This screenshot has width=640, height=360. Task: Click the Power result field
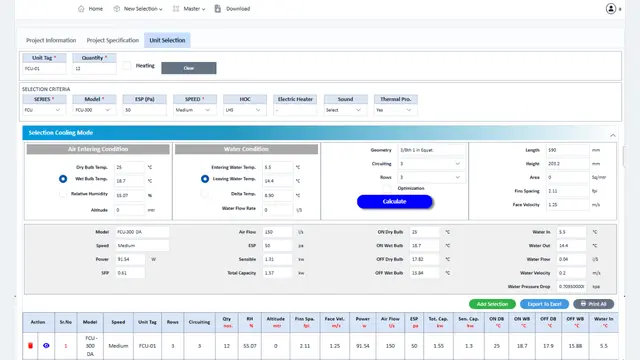(x=130, y=259)
